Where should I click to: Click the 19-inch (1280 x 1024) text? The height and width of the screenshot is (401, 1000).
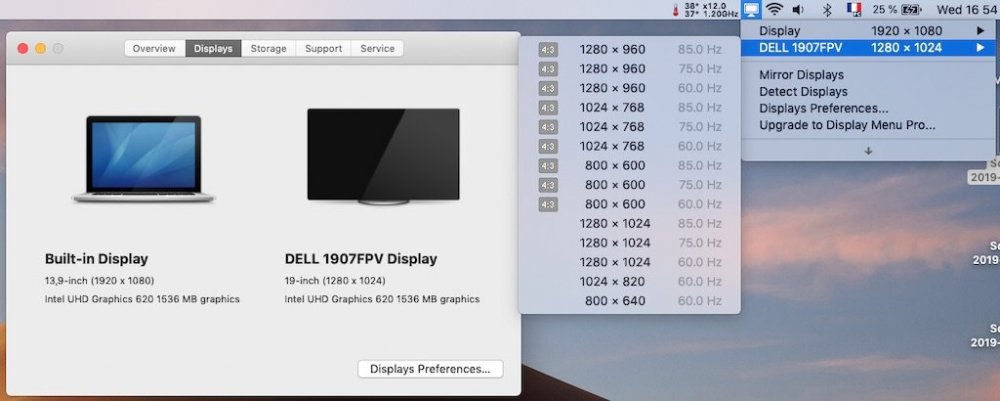(x=335, y=281)
